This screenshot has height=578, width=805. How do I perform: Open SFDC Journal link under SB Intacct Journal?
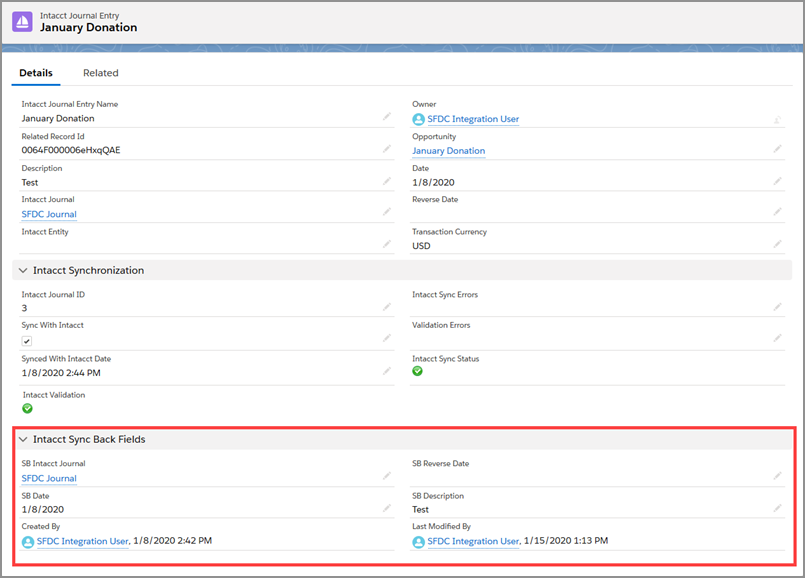point(49,478)
